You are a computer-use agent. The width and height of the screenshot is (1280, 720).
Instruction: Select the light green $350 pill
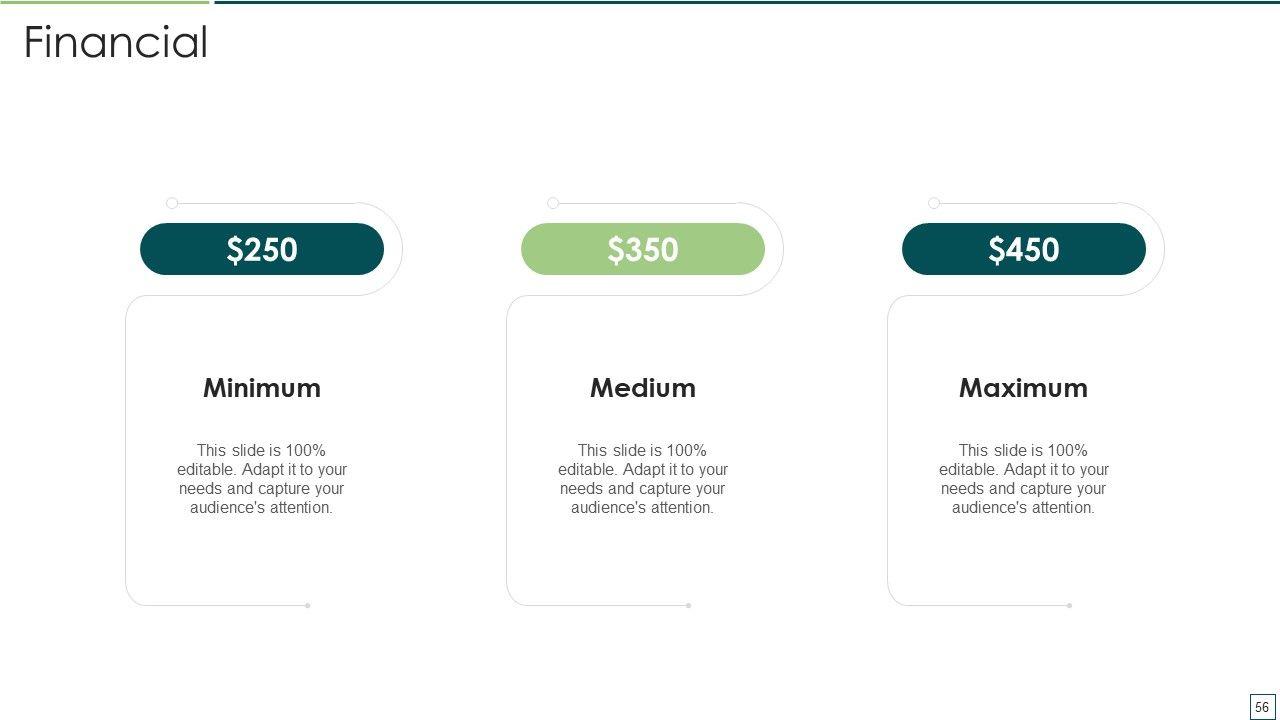tap(643, 249)
